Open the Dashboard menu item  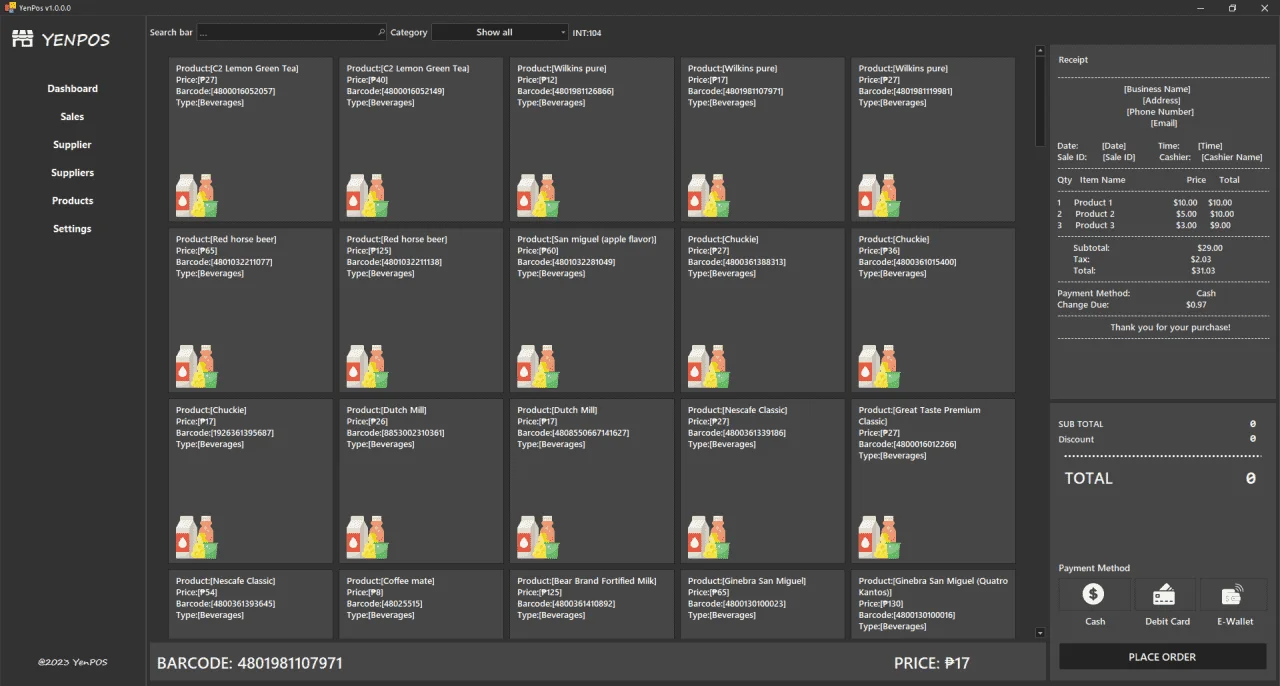pos(73,89)
